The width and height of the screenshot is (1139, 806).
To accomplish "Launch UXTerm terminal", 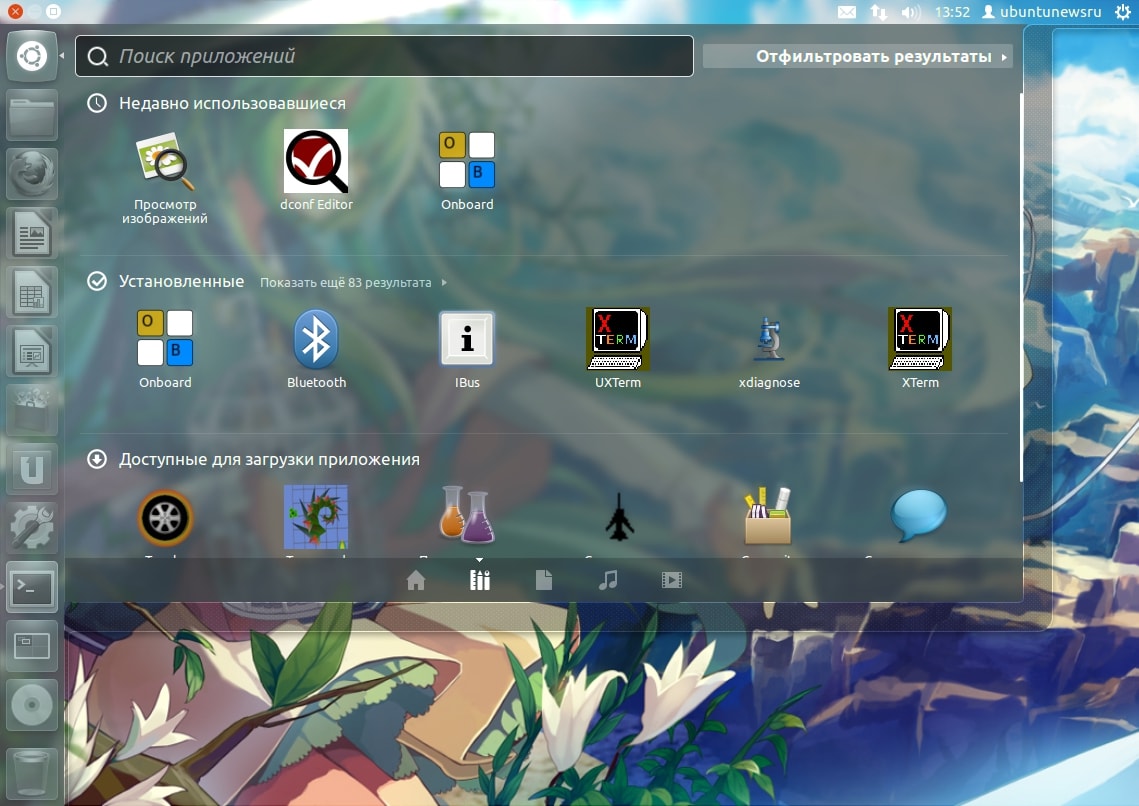I will tap(618, 349).
